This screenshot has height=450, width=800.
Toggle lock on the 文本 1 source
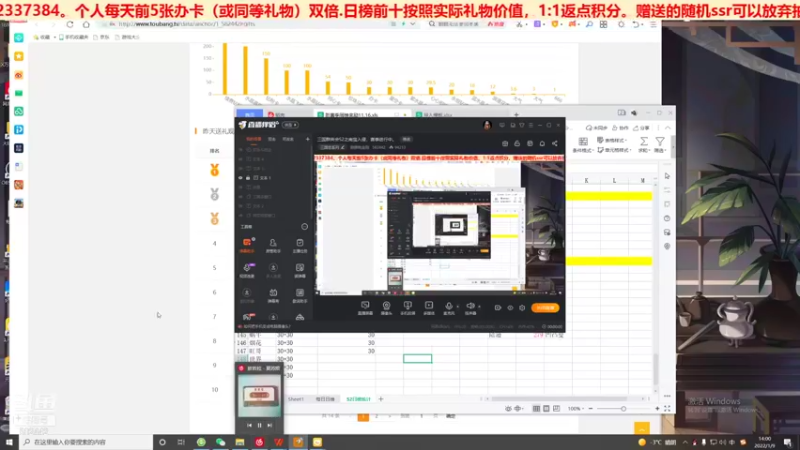pyautogui.click(x=248, y=178)
